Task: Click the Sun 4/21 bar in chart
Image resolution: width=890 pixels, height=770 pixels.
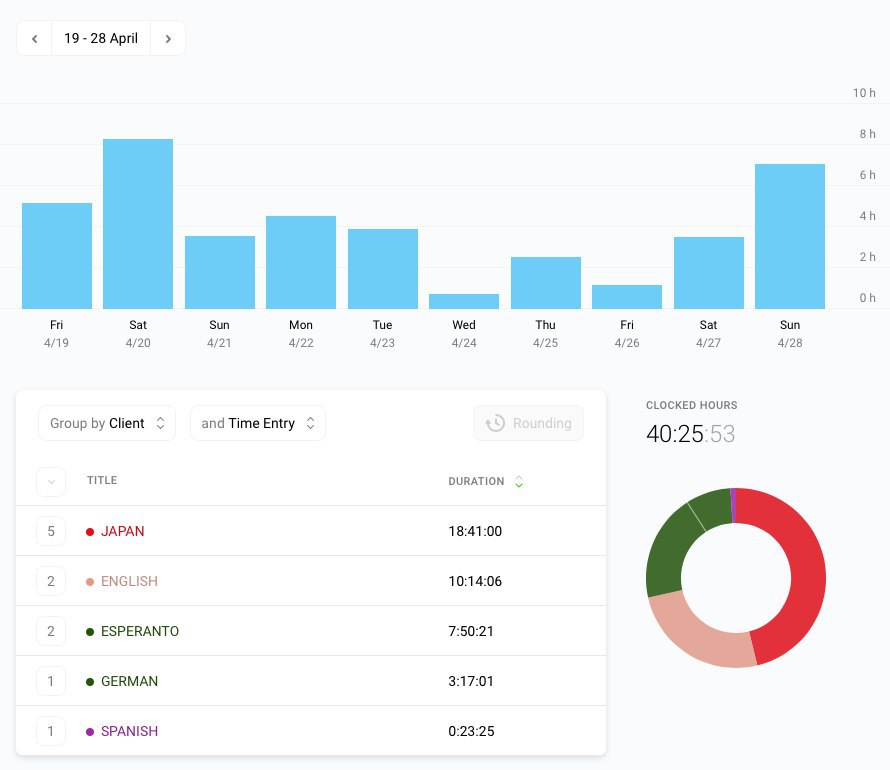Action: [x=220, y=272]
